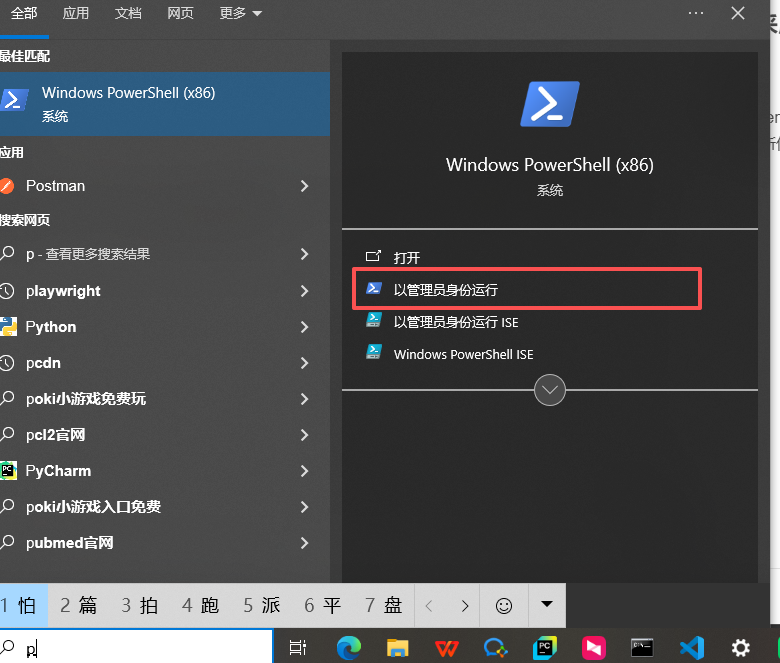Expand pcdn result chevron
The height and width of the screenshot is (663, 780).
(x=304, y=363)
